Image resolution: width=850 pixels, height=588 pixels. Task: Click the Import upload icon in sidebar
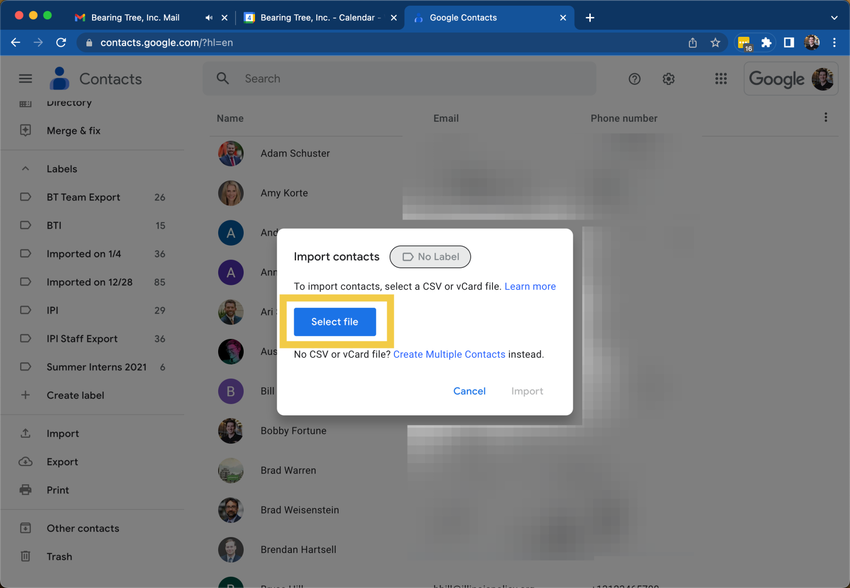pyautogui.click(x=25, y=434)
